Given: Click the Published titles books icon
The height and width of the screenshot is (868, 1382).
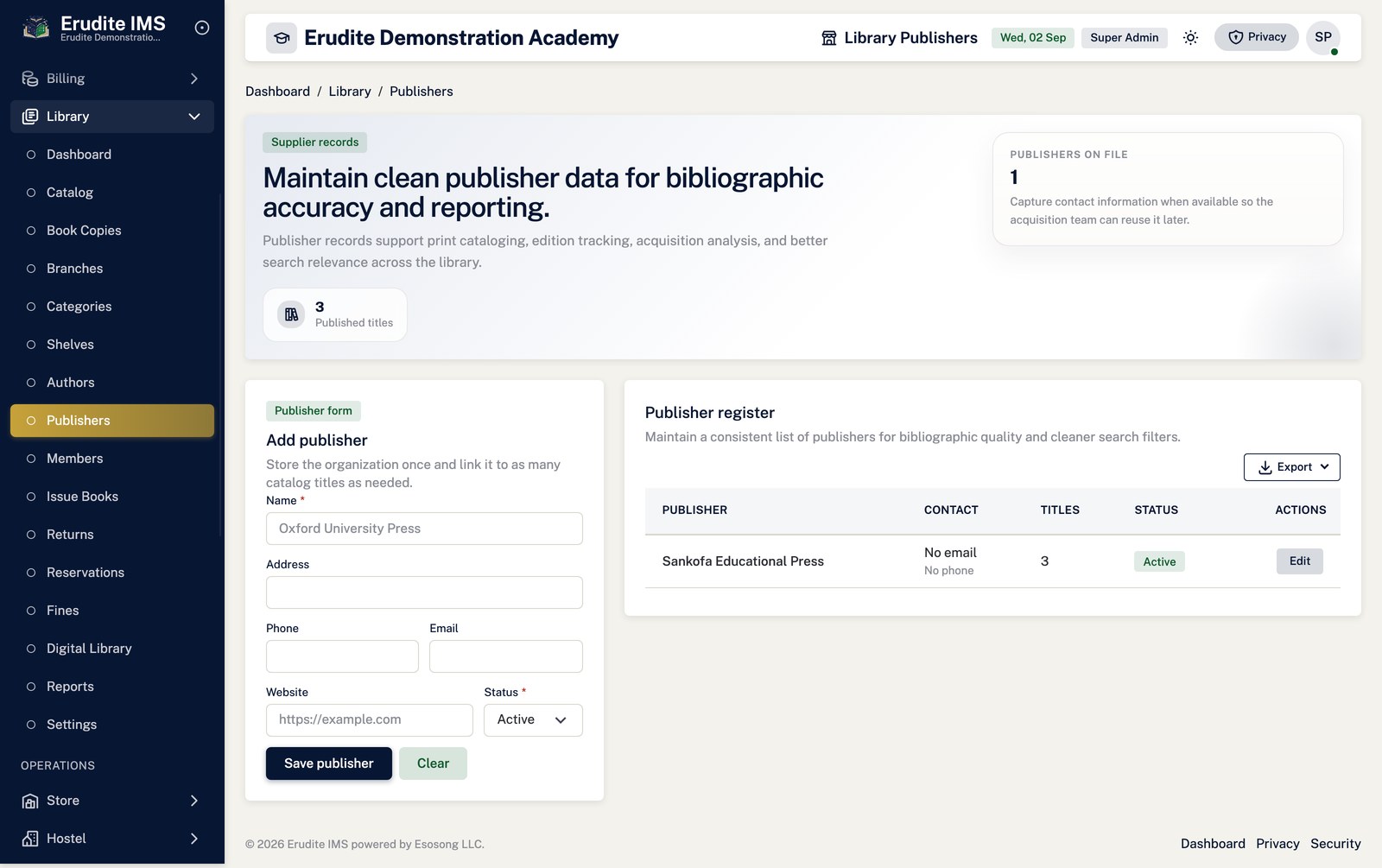Looking at the screenshot, I should 292,314.
